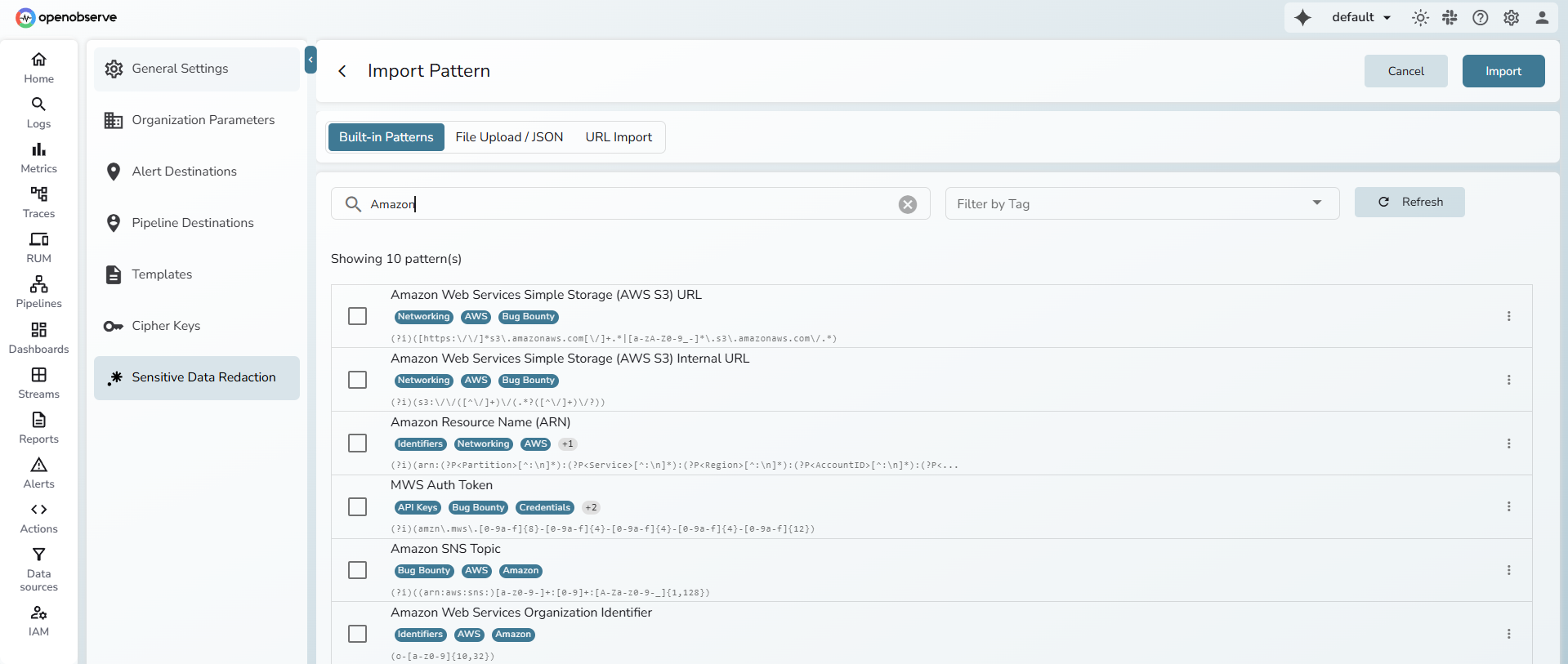Open the Dashboards sidebar icon
The height and width of the screenshot is (664, 1568).
(x=38, y=337)
